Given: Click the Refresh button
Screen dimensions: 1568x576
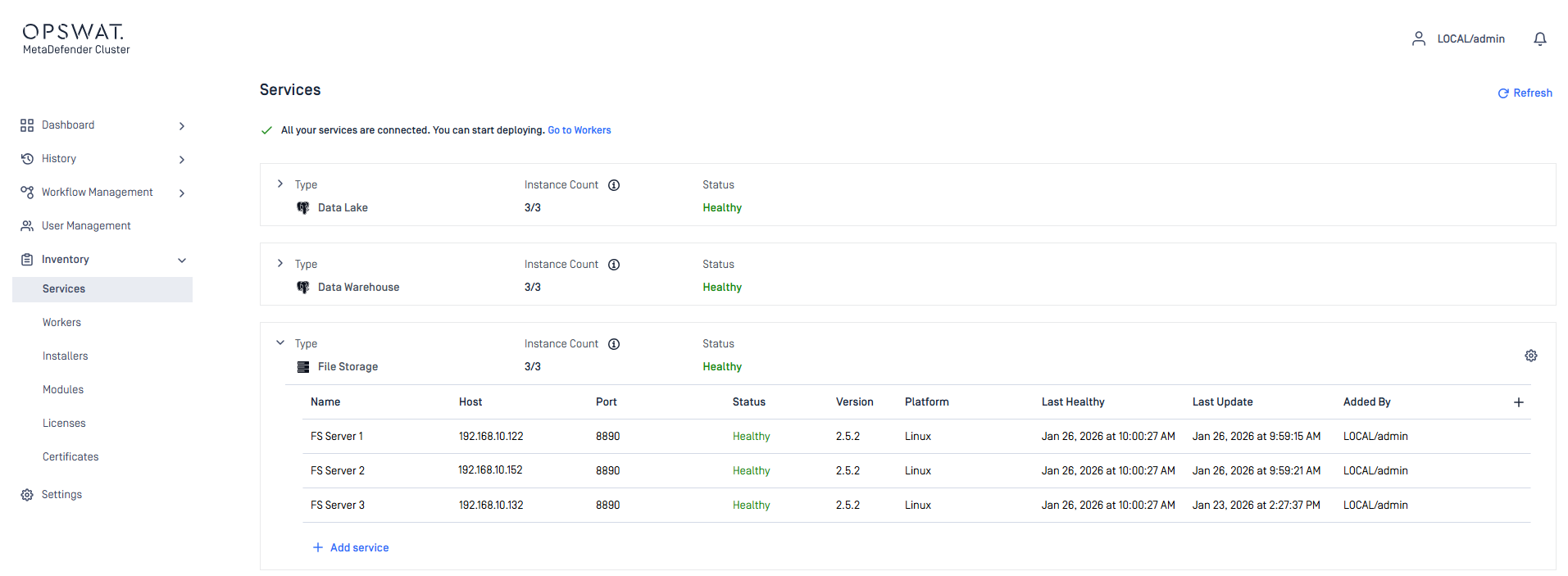Looking at the screenshot, I should click(x=1525, y=93).
